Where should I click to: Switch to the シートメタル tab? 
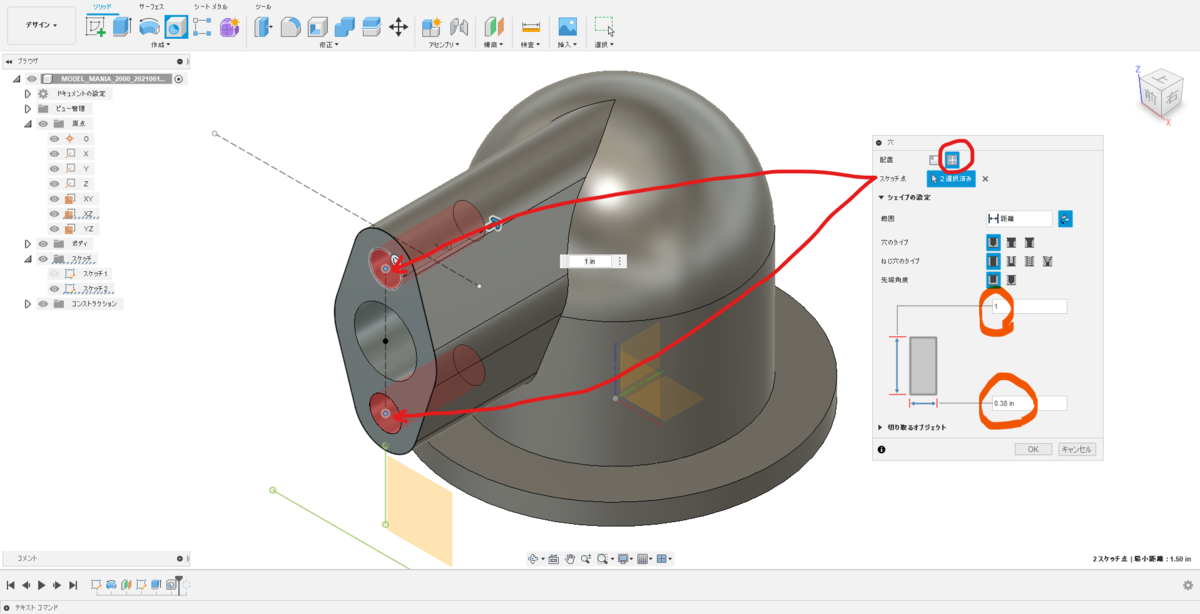pyautogui.click(x=210, y=6)
